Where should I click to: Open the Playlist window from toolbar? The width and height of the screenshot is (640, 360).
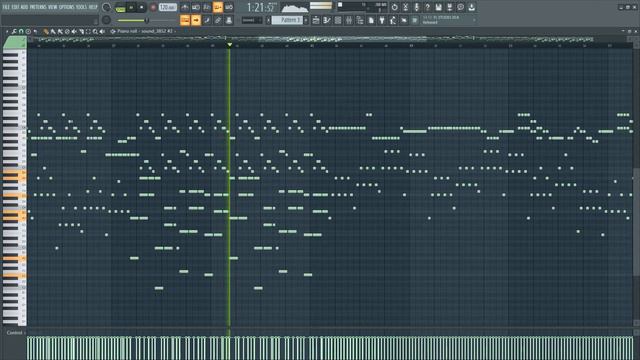pyautogui.click(x=316, y=20)
